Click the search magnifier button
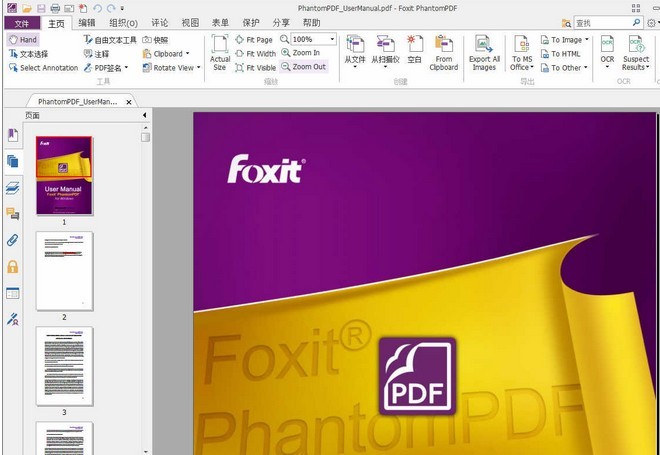This screenshot has width=660, height=455. 636,22
